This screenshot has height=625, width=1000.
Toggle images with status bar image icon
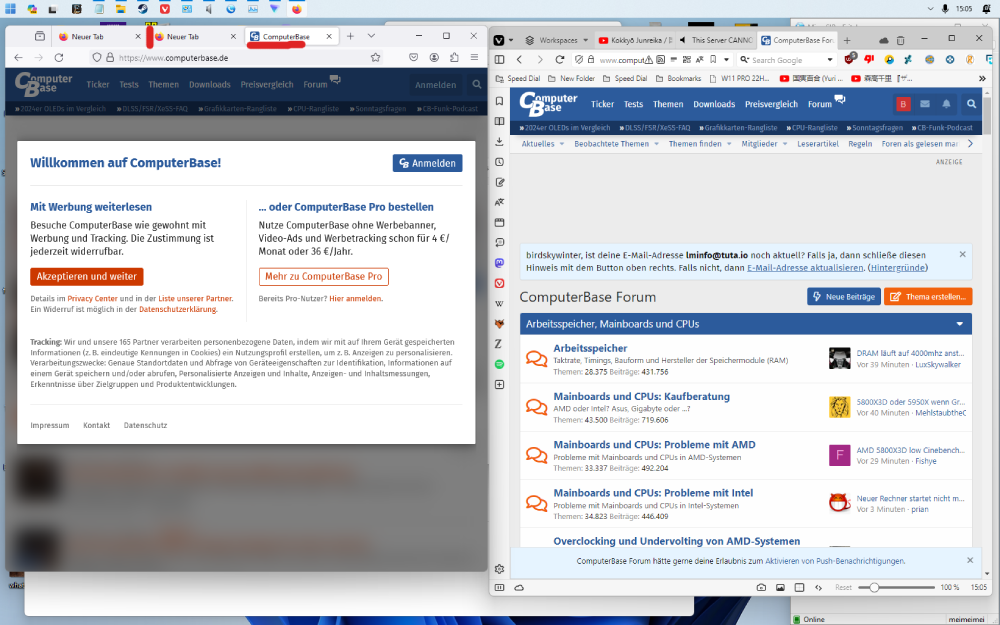[x=780, y=587]
